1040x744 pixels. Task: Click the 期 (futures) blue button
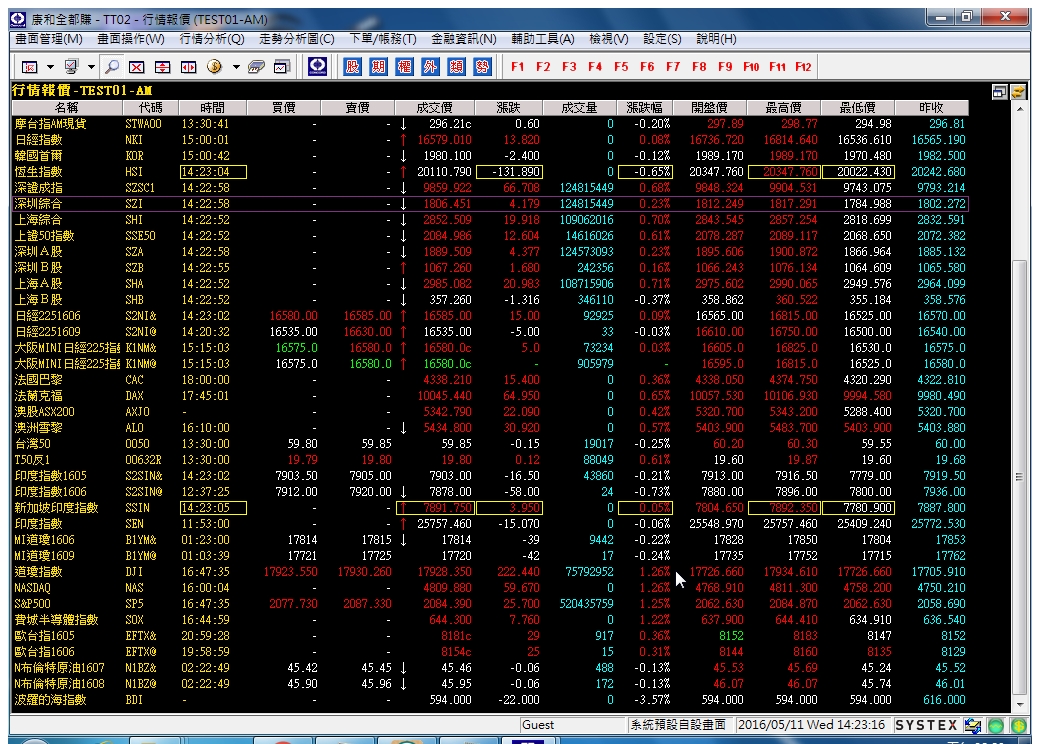click(379, 66)
